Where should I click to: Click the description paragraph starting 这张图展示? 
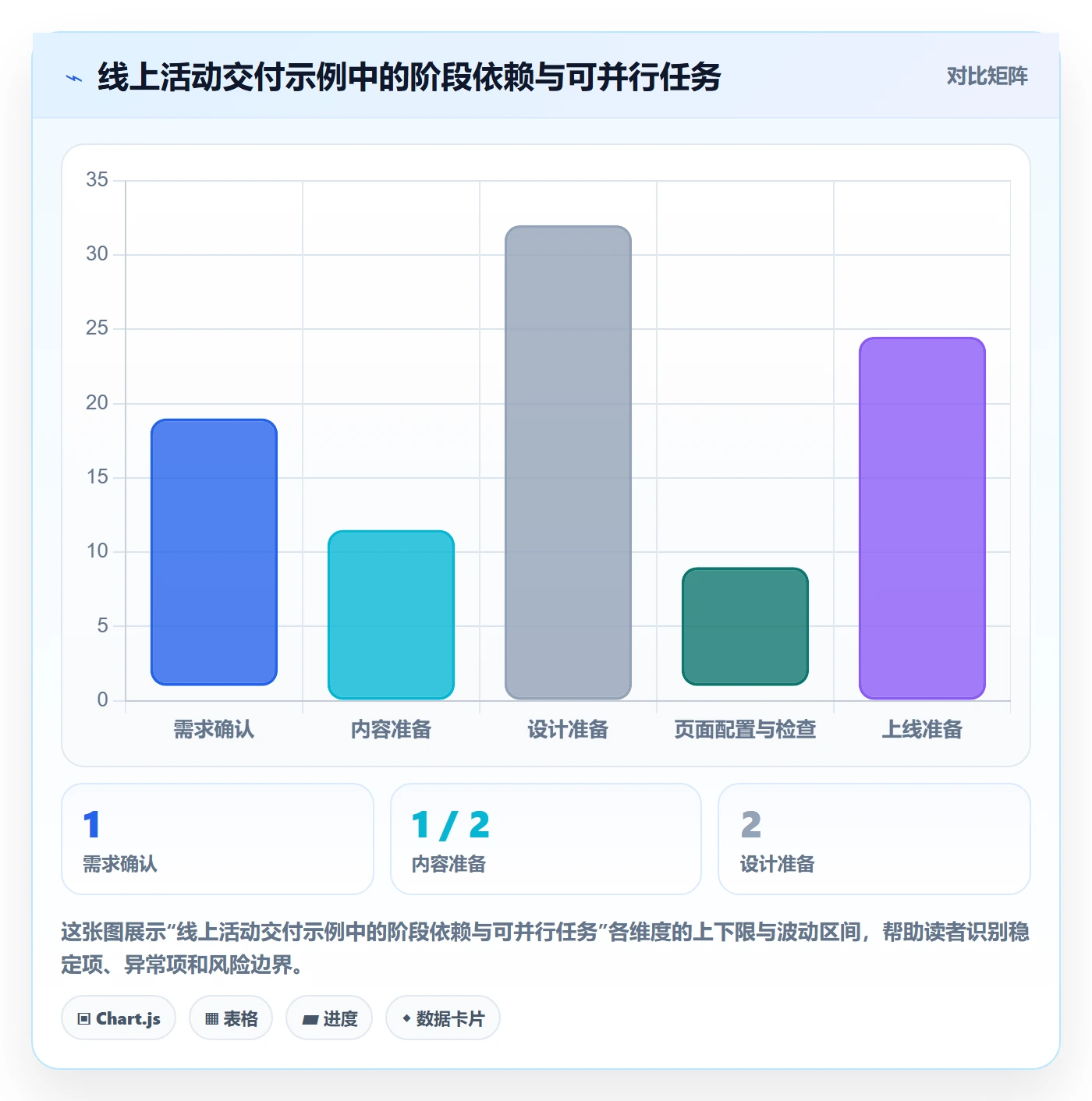pos(545,948)
